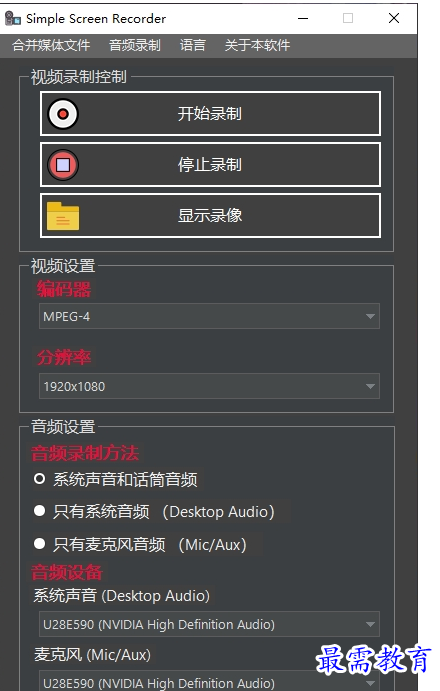This screenshot has width=440, height=691.
Task: Open the 关于本软件 menu
Action: [257, 45]
